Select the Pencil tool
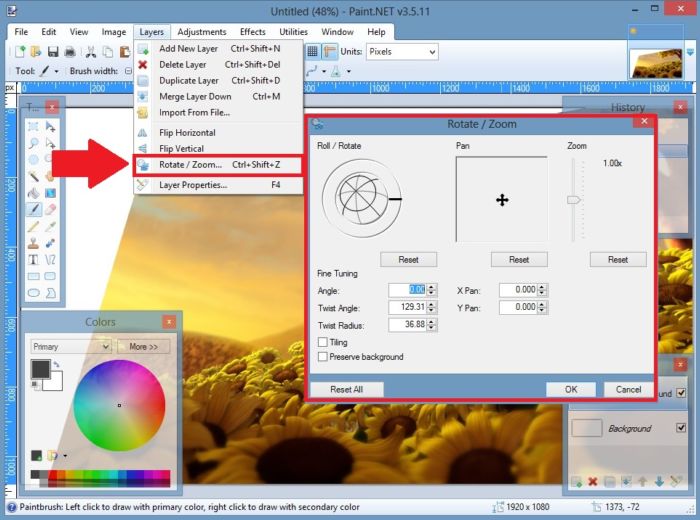Viewport: 700px width, 520px height. click(33, 226)
